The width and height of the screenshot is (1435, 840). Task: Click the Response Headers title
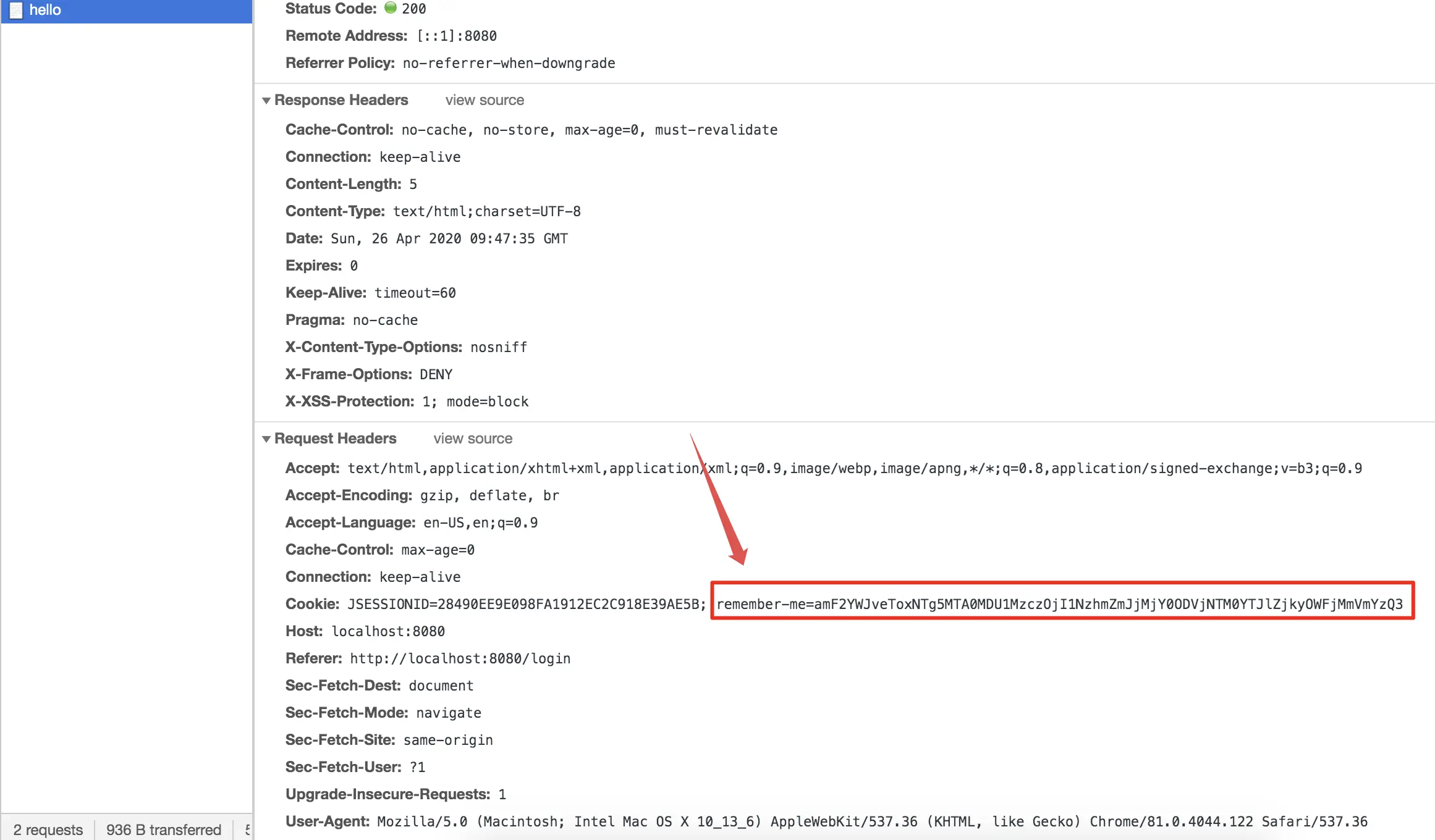[x=341, y=100]
